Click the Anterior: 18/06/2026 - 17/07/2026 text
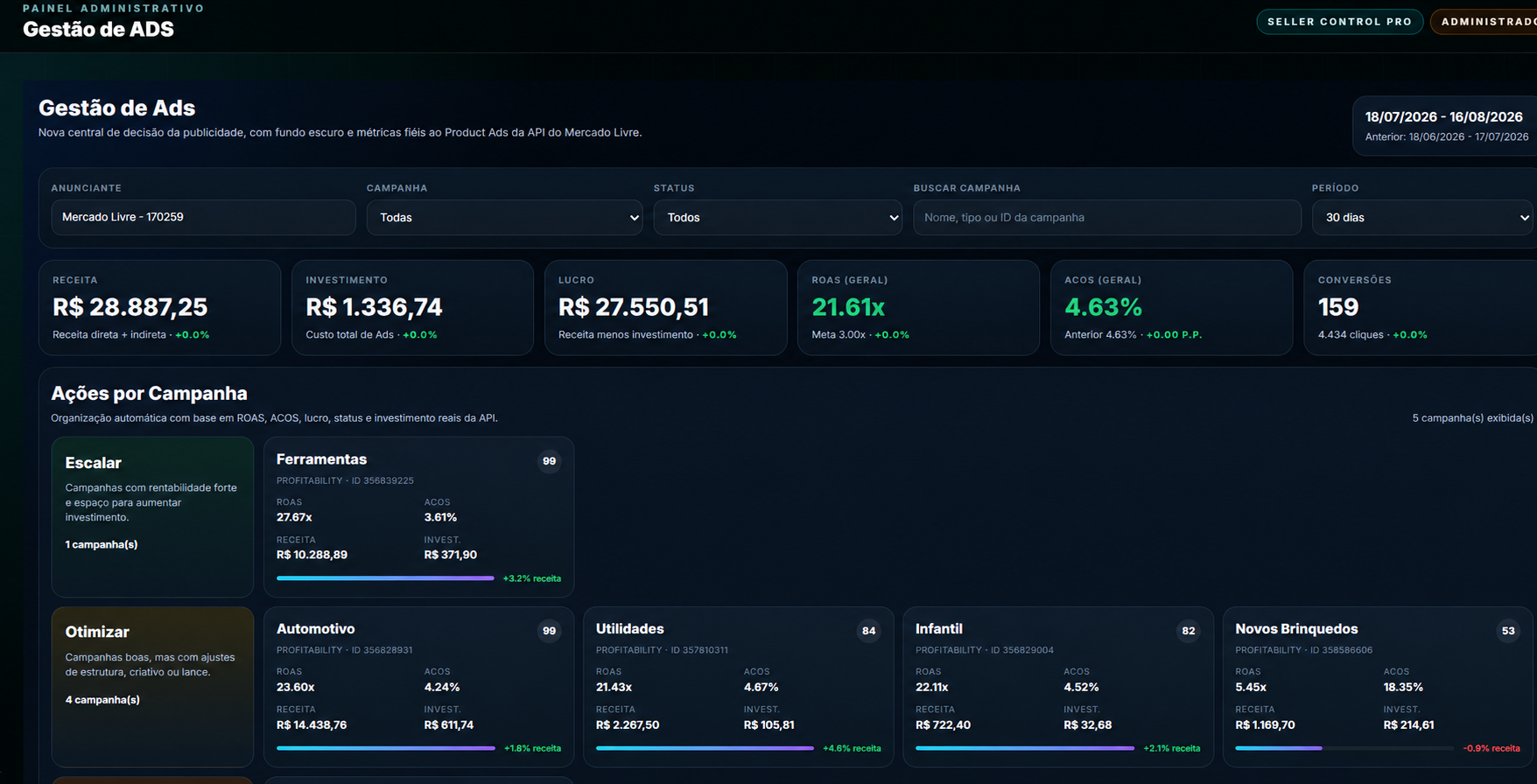1537x784 pixels. click(x=1447, y=137)
